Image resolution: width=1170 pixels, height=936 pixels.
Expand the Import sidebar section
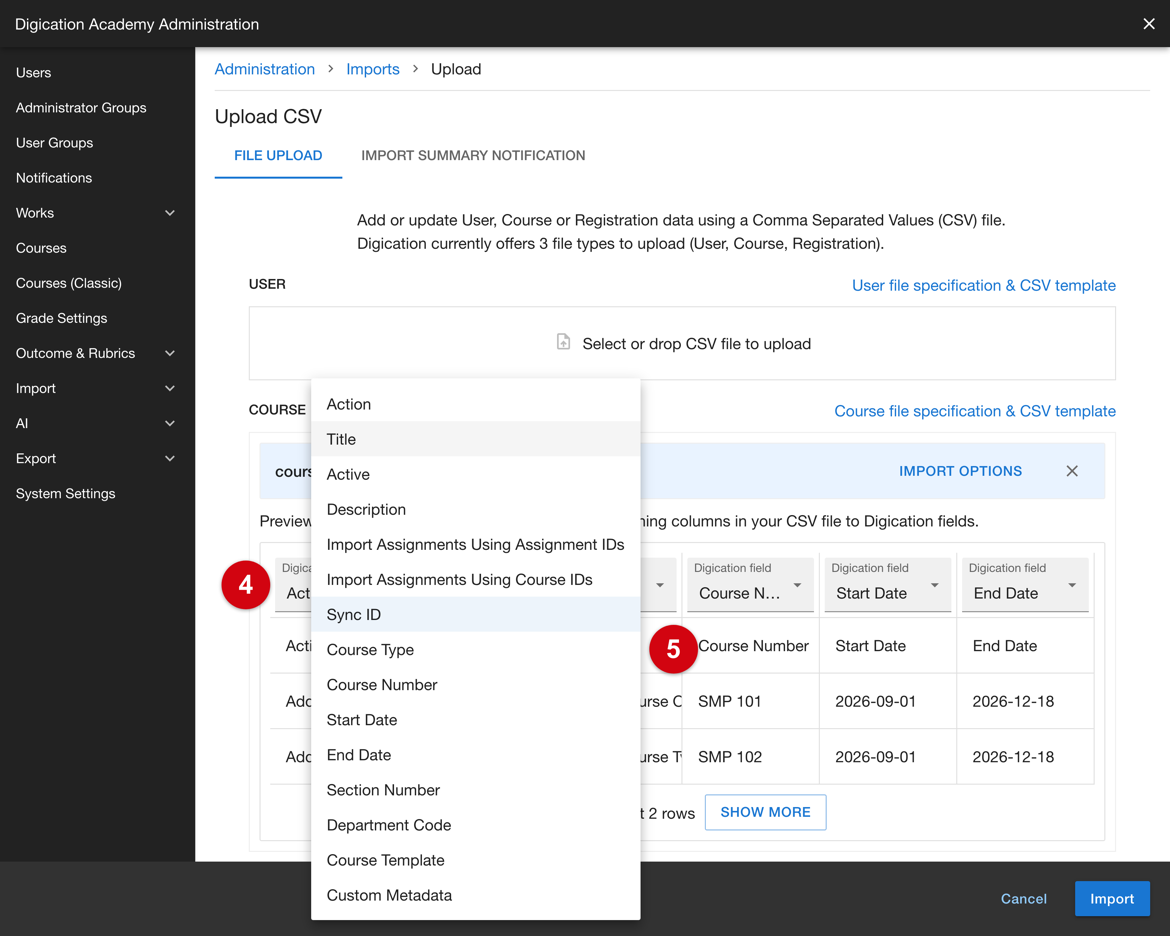170,388
